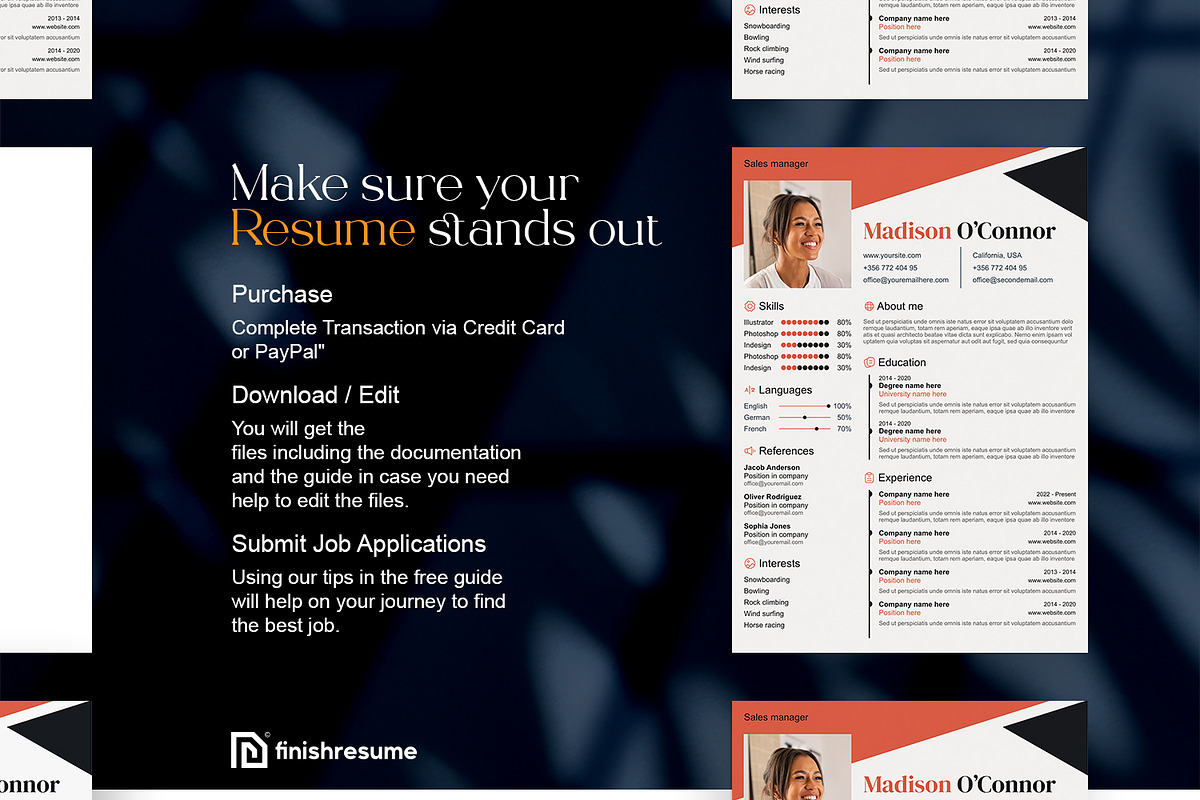Click the "About me" section heading

900,306
